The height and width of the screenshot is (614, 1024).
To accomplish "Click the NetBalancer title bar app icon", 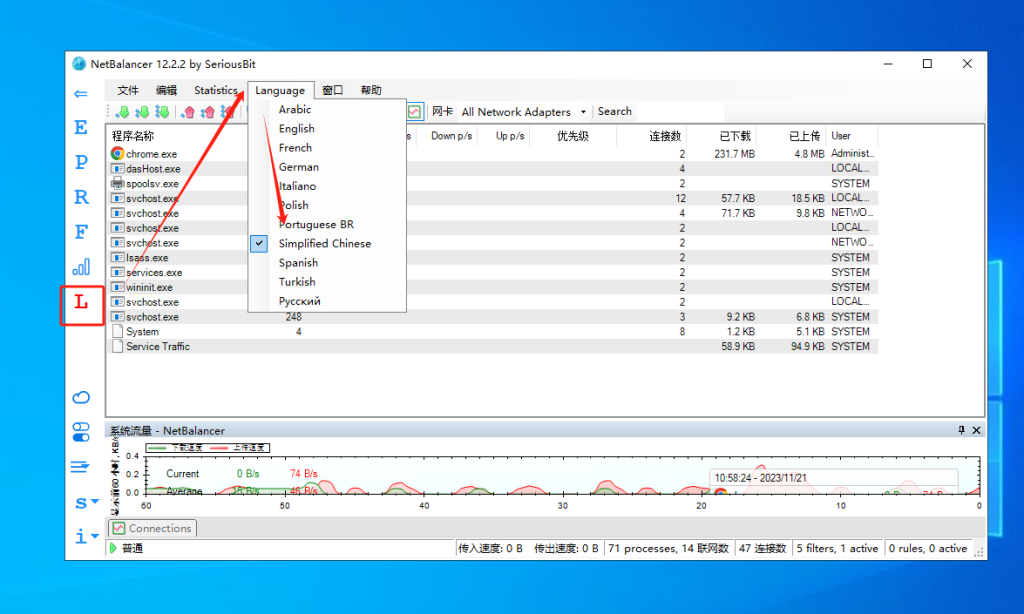I will point(79,63).
